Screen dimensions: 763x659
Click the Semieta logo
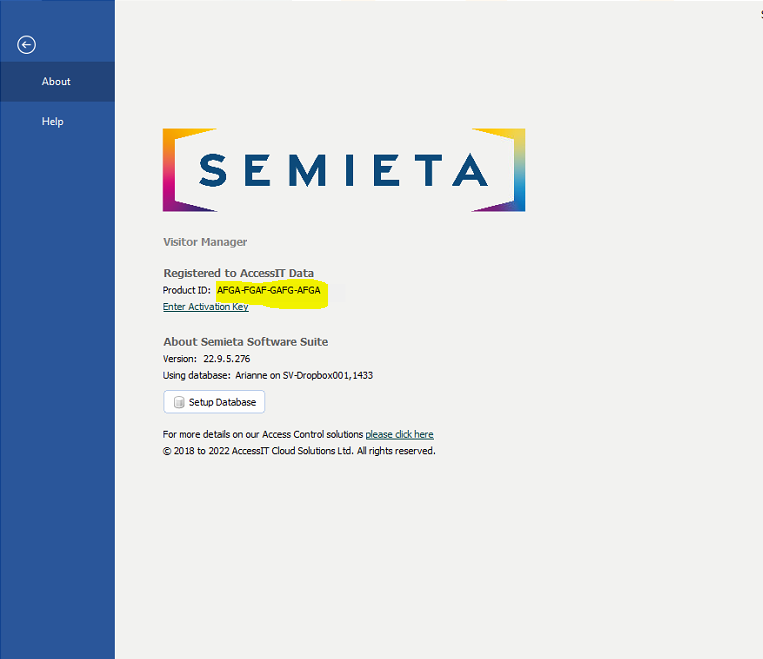(344, 170)
